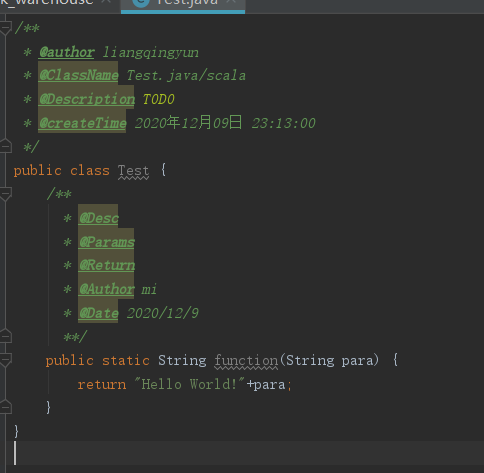Click the @Date tag
The width and height of the screenshot is (484, 473).
pos(98,313)
